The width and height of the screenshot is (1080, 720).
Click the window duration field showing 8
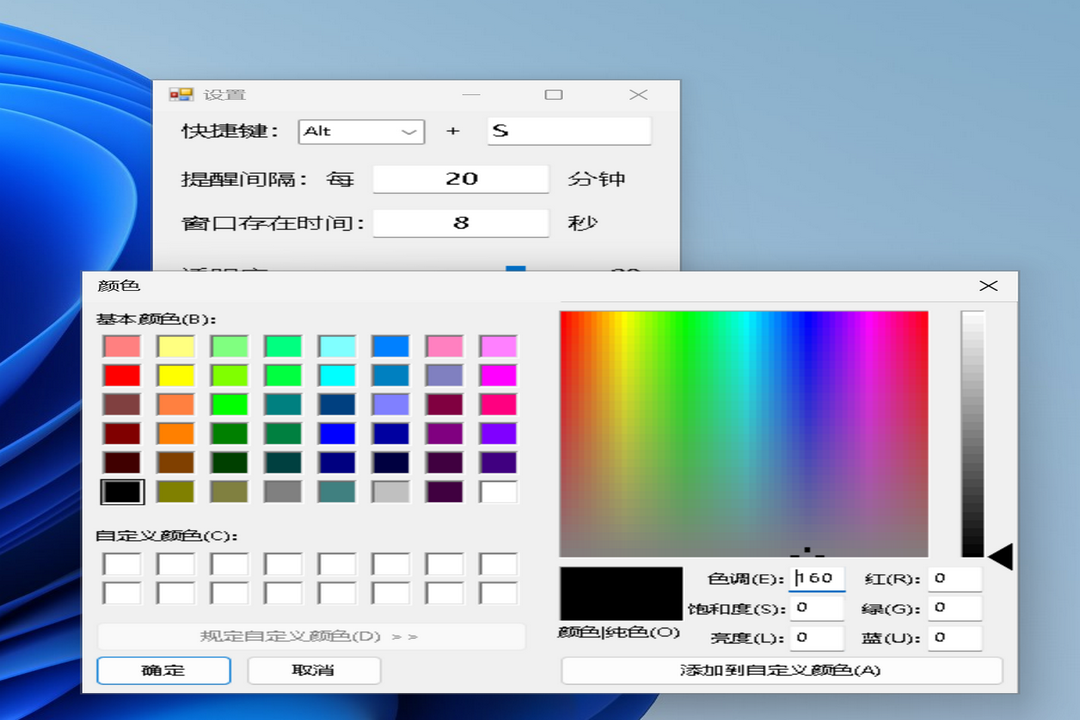tap(460, 223)
